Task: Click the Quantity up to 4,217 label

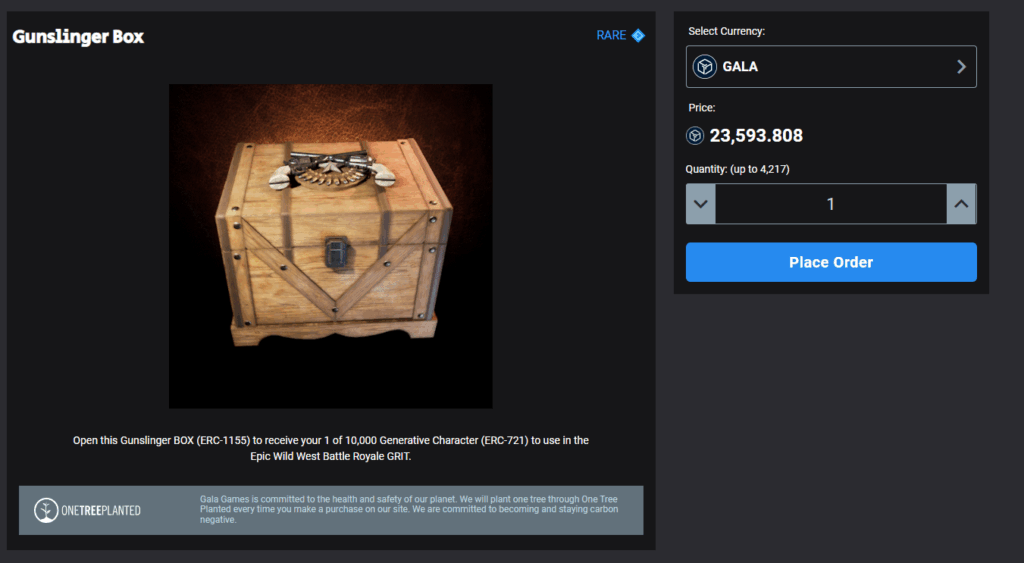Action: 737,169
